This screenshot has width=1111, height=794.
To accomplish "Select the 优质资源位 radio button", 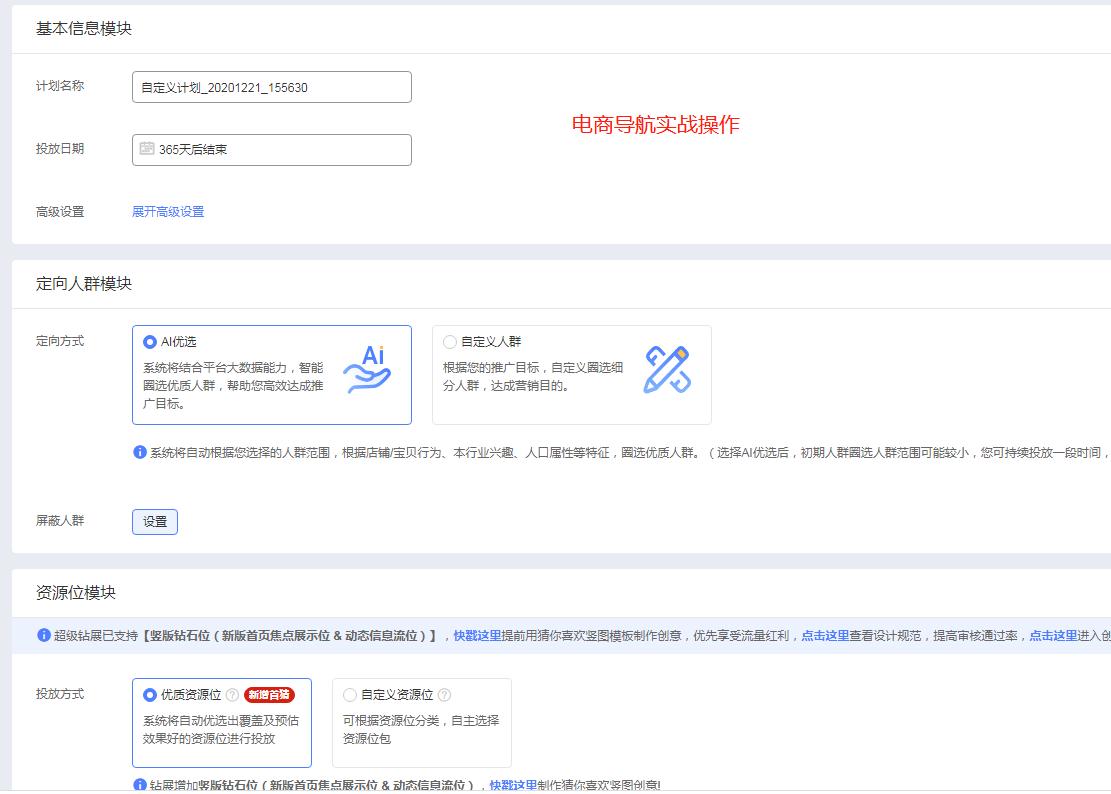I will click(x=150, y=695).
